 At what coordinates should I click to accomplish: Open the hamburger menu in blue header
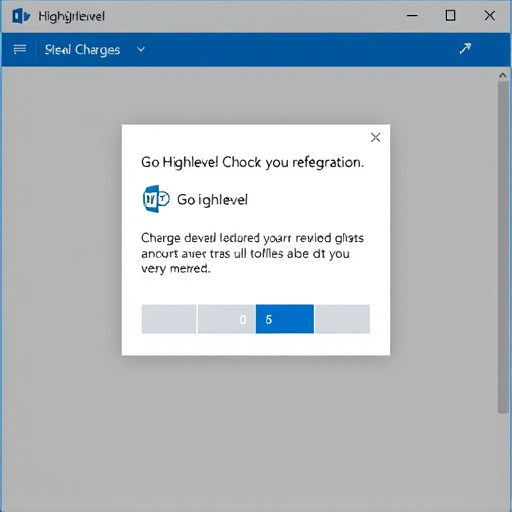[20, 49]
